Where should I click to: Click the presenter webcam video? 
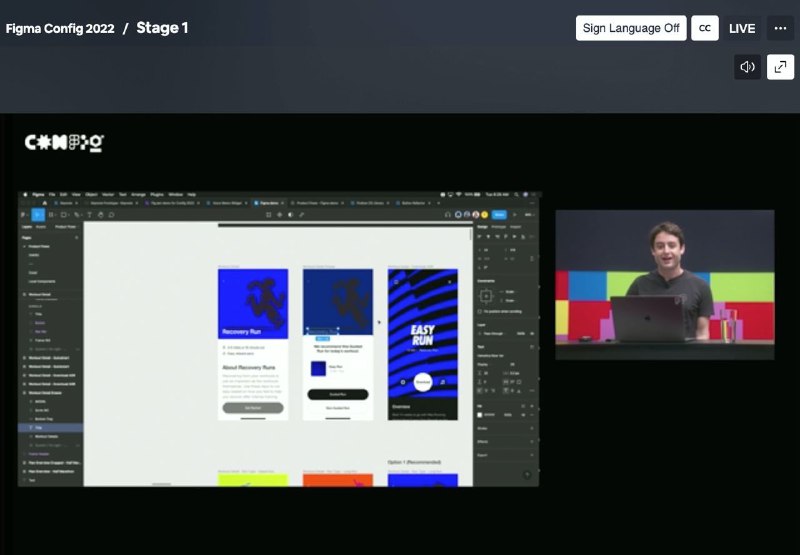665,285
